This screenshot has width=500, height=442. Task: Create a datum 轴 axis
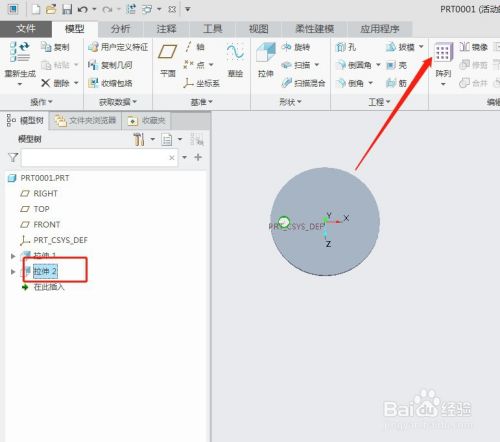click(194, 47)
